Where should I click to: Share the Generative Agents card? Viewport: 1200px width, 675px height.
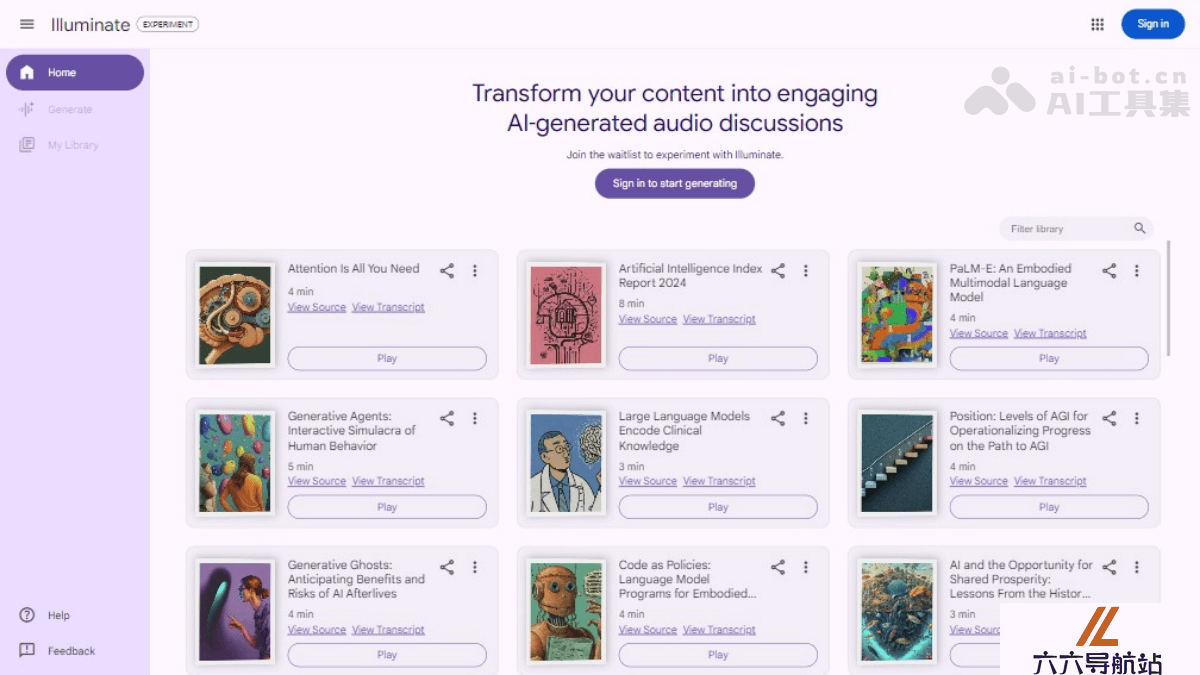pos(447,418)
